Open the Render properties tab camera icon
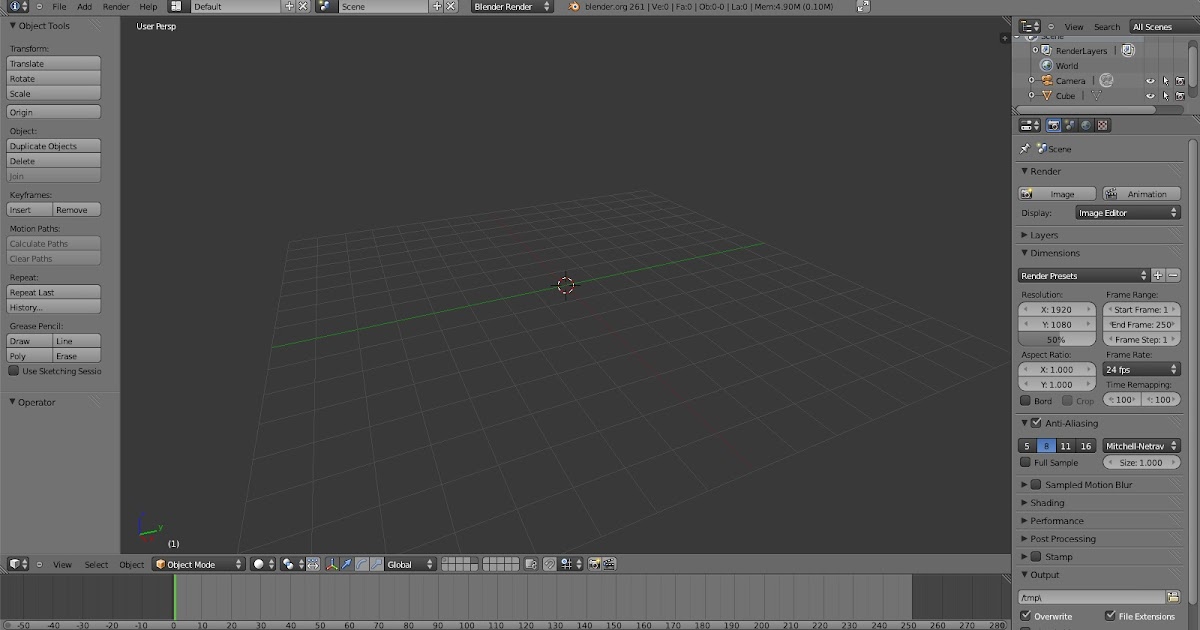The height and width of the screenshot is (630, 1200). pos(1053,125)
